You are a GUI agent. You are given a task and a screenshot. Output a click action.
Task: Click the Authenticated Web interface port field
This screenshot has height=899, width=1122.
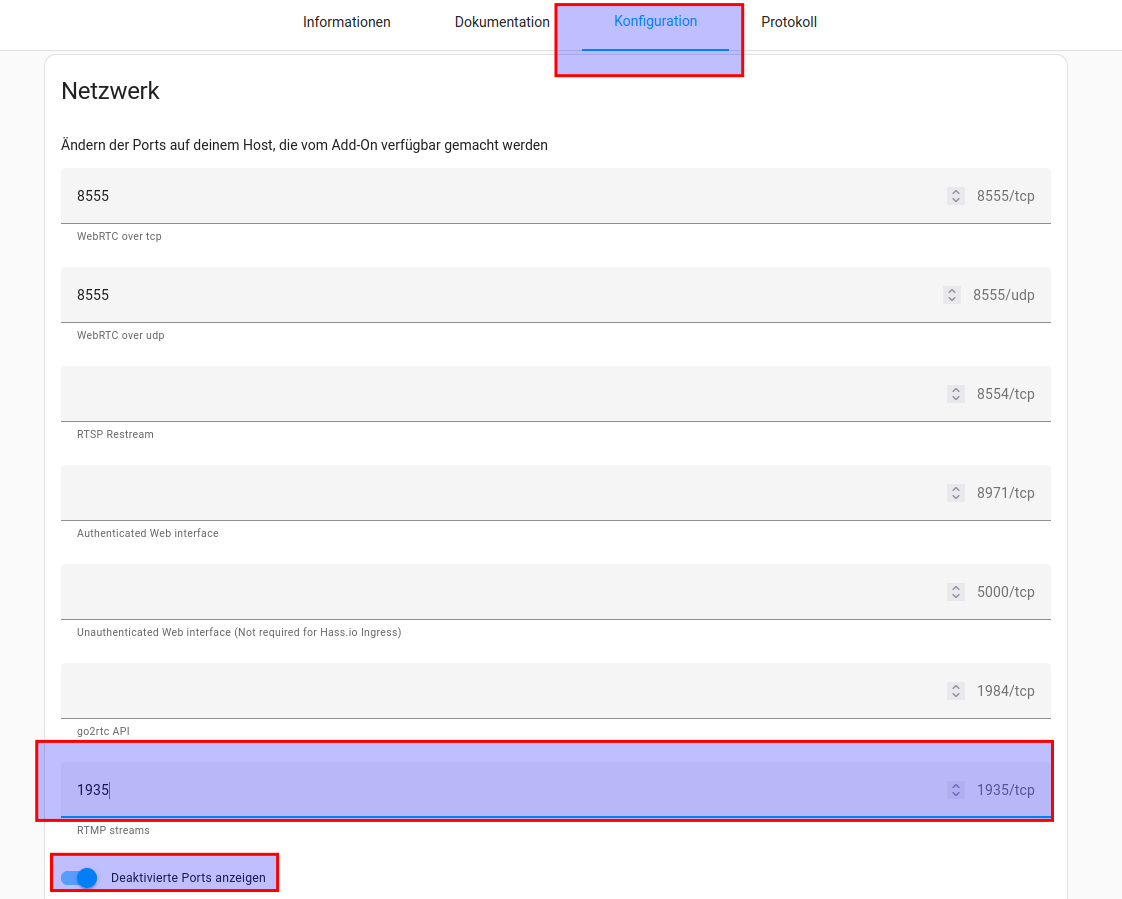pyautogui.click(x=500, y=493)
